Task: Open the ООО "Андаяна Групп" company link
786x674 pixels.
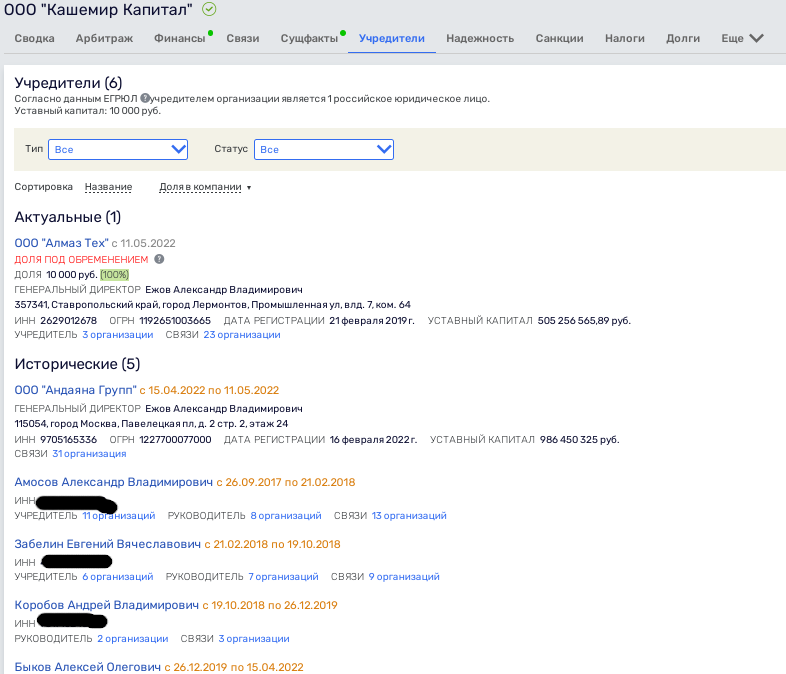Action: click(x=75, y=390)
